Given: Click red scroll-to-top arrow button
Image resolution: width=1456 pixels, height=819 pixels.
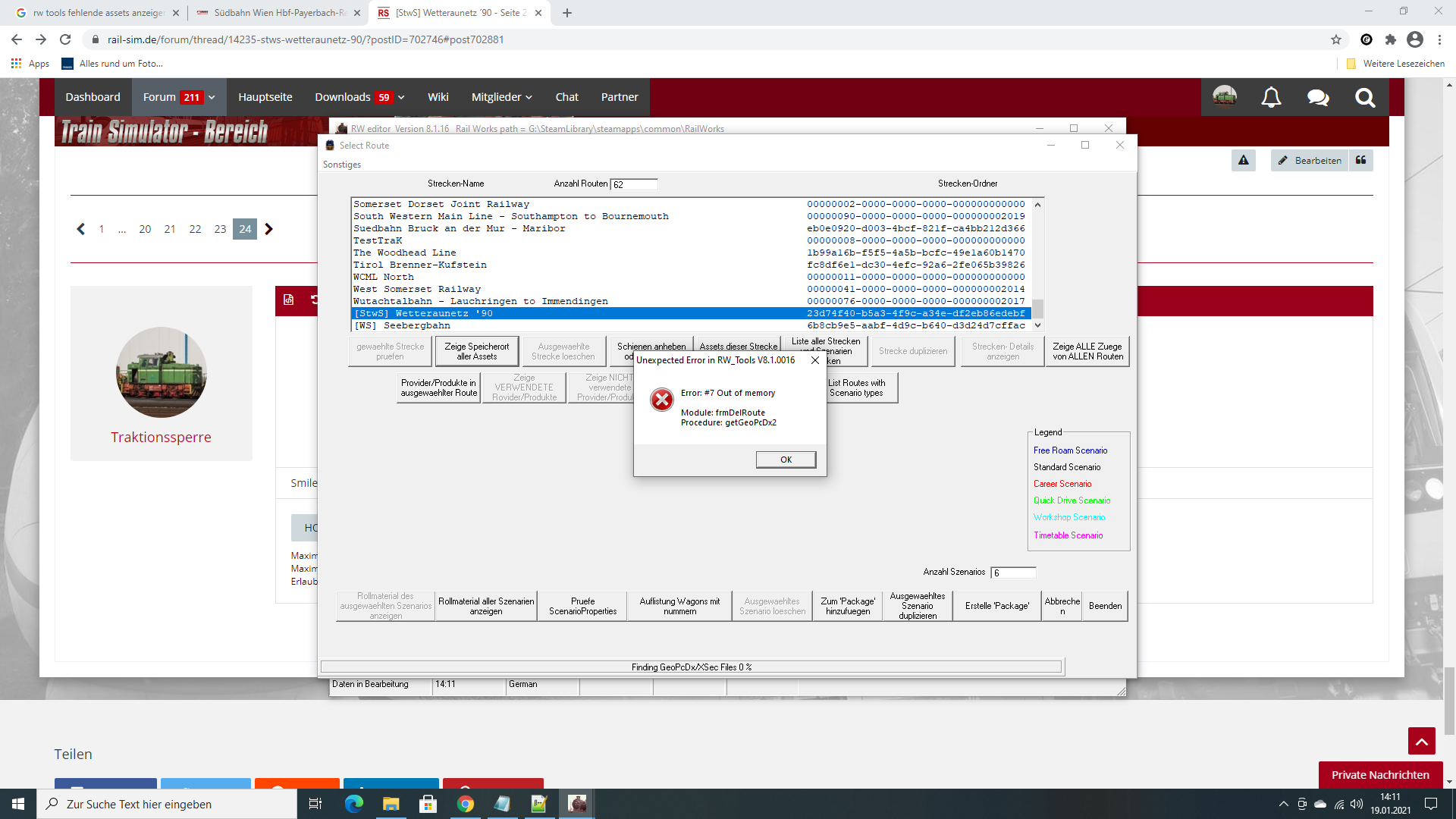Looking at the screenshot, I should point(1422,741).
